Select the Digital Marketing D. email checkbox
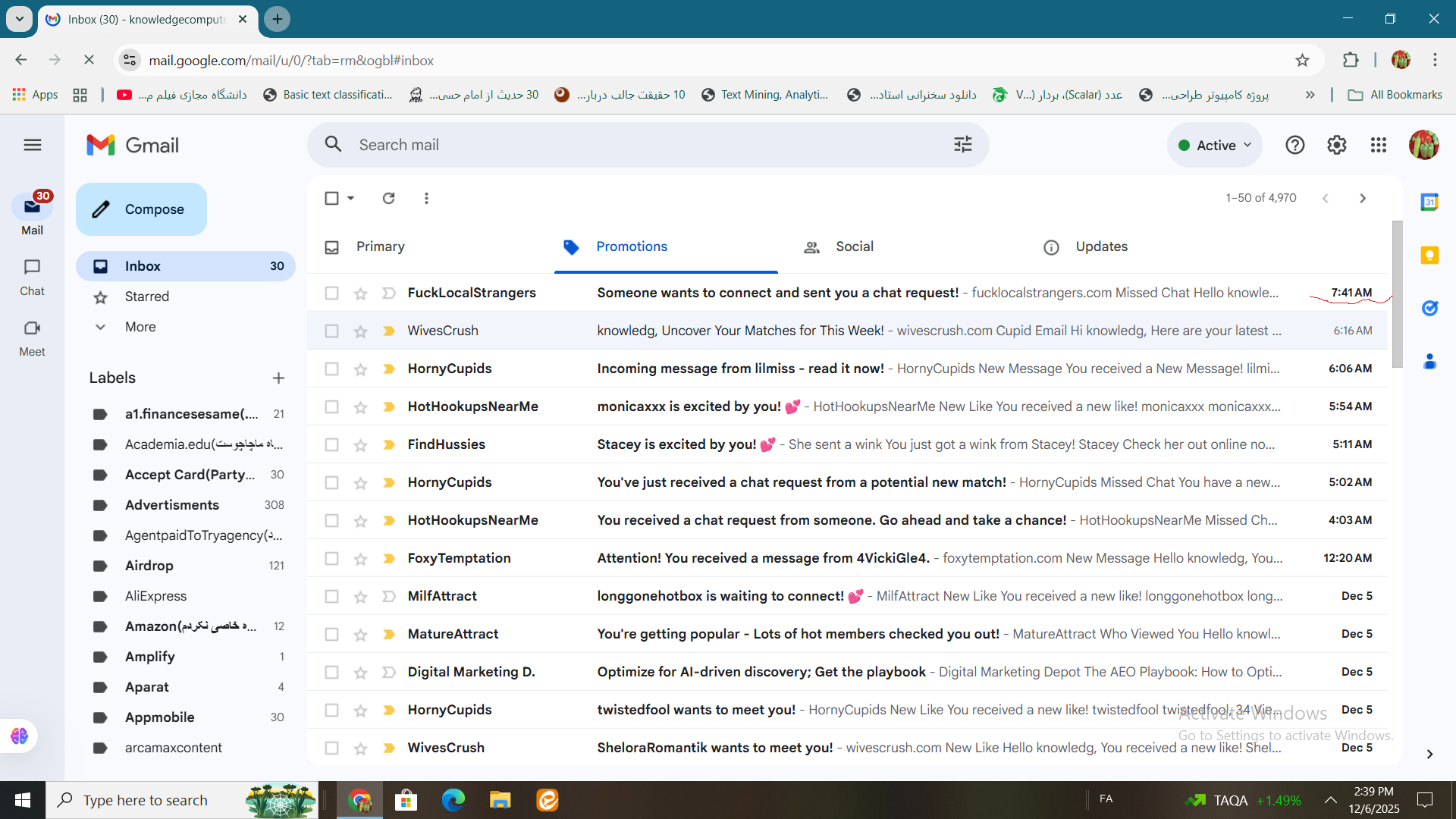 [x=331, y=672]
